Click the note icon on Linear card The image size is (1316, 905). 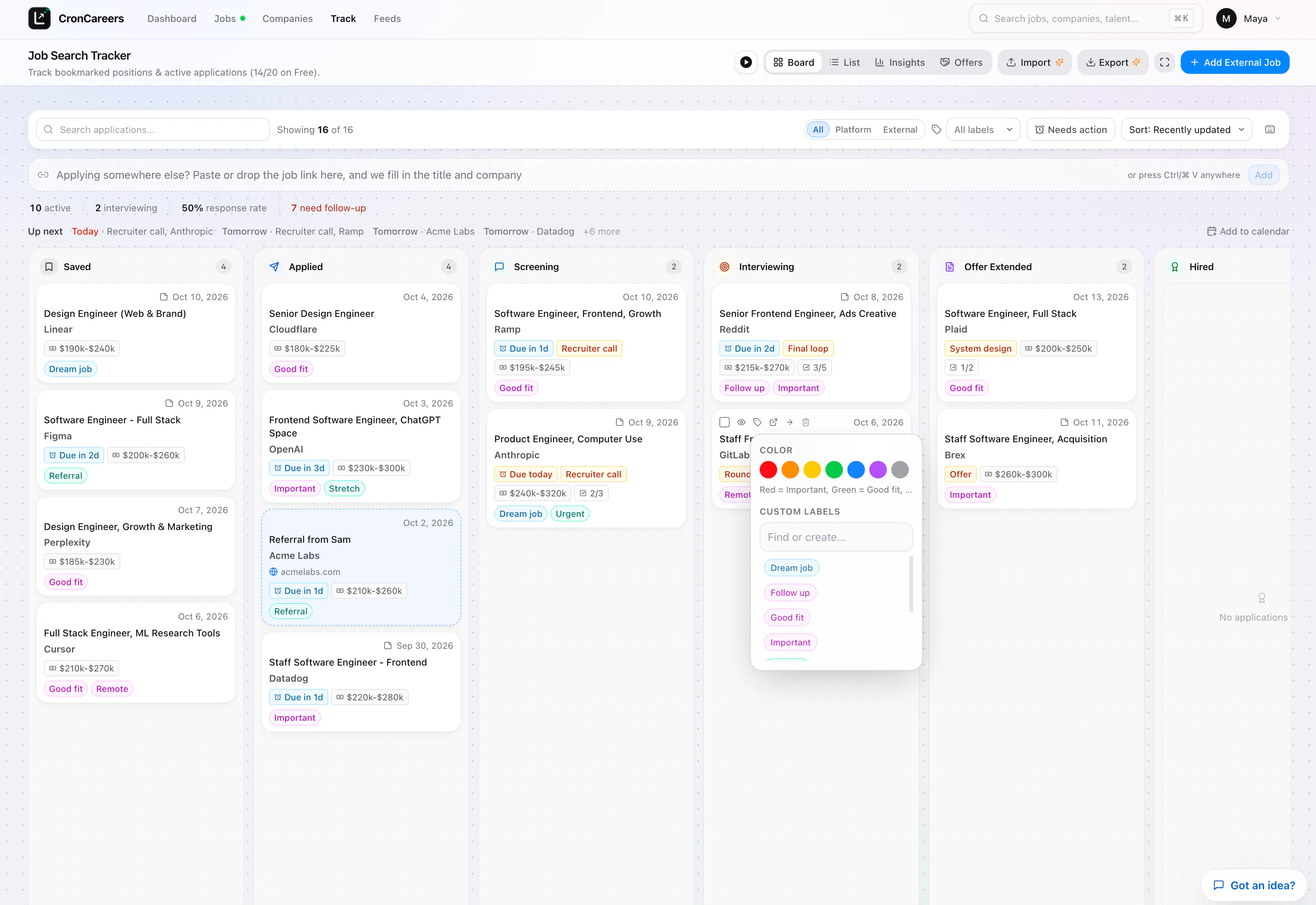164,297
